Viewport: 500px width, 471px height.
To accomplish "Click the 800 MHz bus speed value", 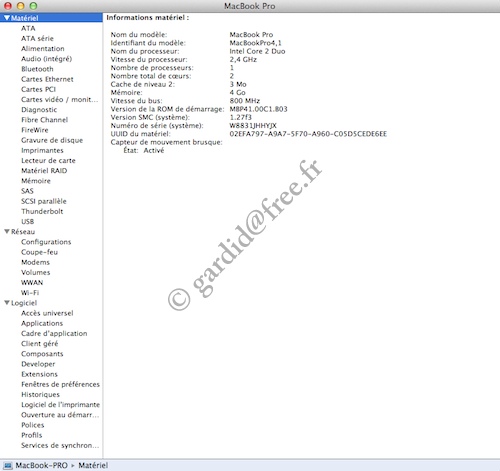I will 244,101.
